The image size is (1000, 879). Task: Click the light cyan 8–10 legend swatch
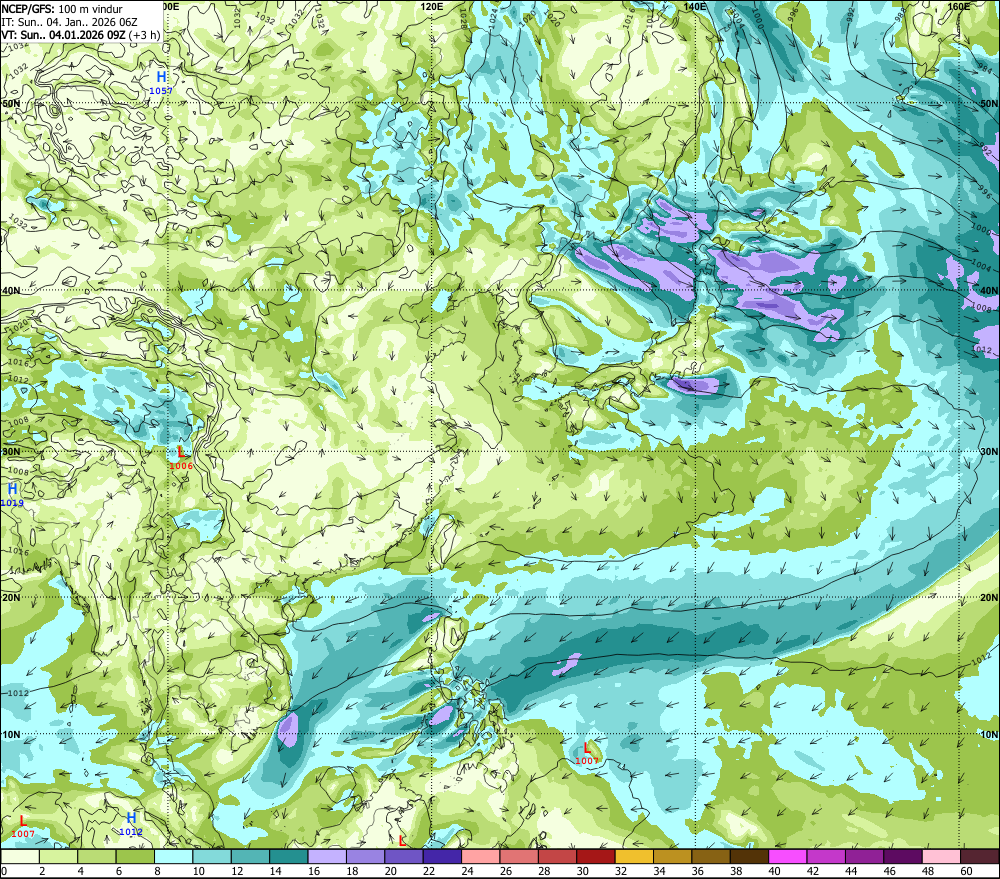[x=173, y=856]
